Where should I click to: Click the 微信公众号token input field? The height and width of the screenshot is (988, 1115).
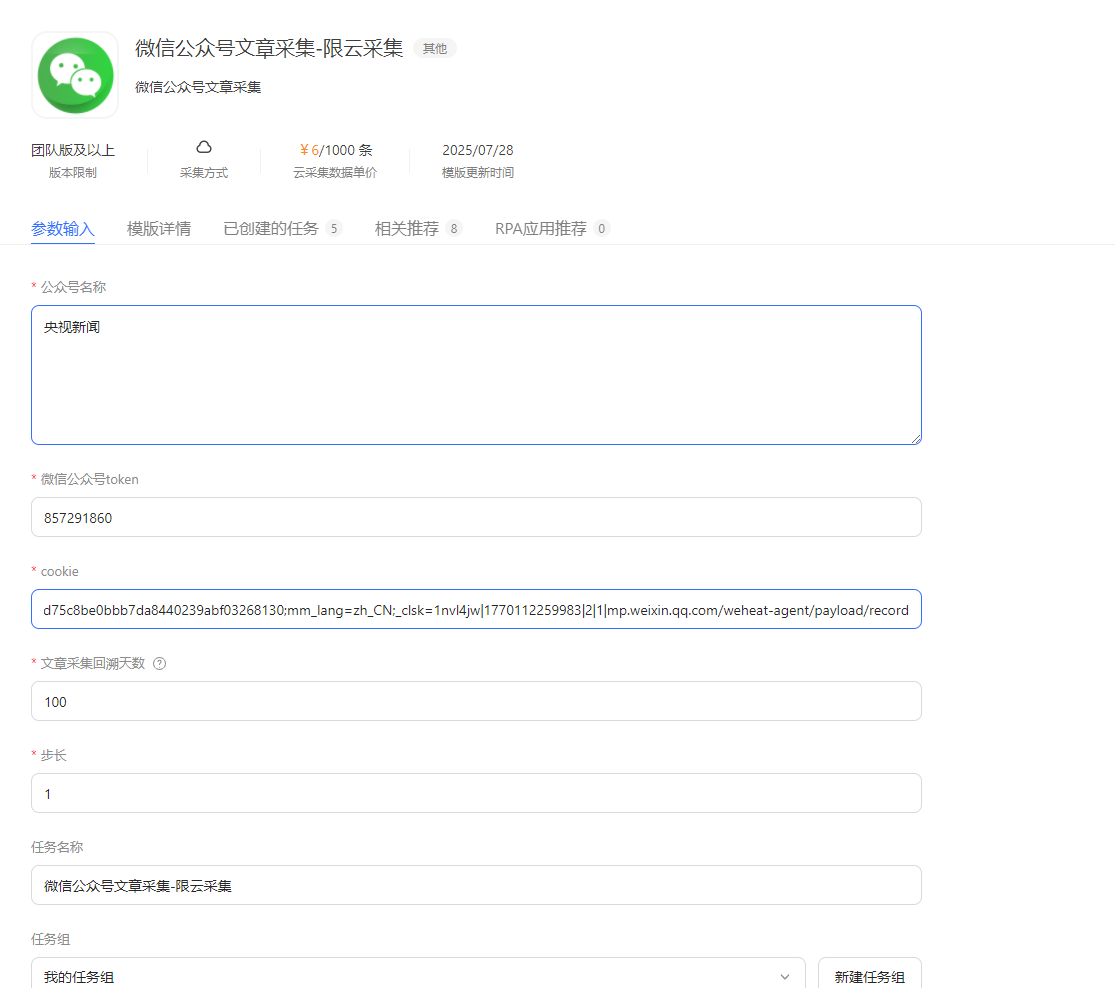[x=476, y=517]
